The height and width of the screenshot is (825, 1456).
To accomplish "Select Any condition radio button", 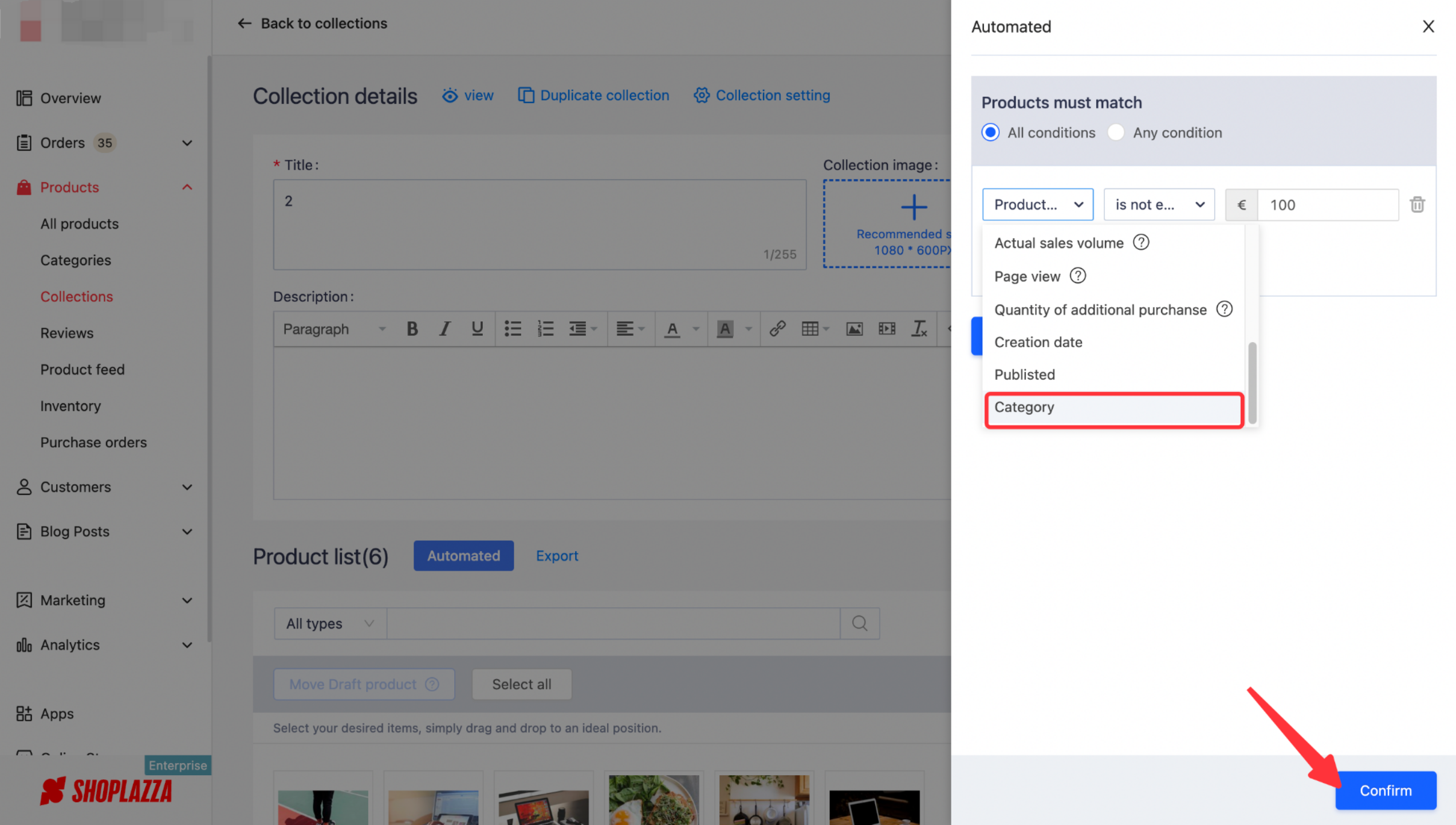I will [x=1116, y=132].
